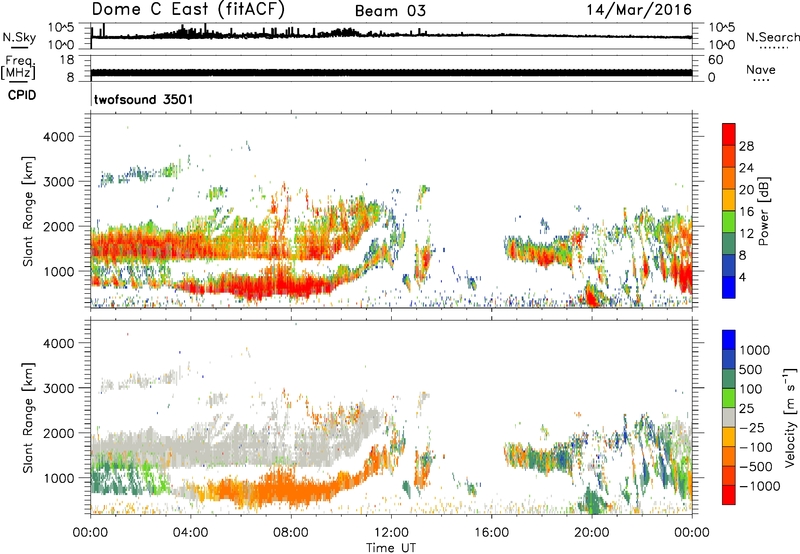Click the 'N.Sky' legend label
This screenshot has width=800, height=554.
coord(19,37)
